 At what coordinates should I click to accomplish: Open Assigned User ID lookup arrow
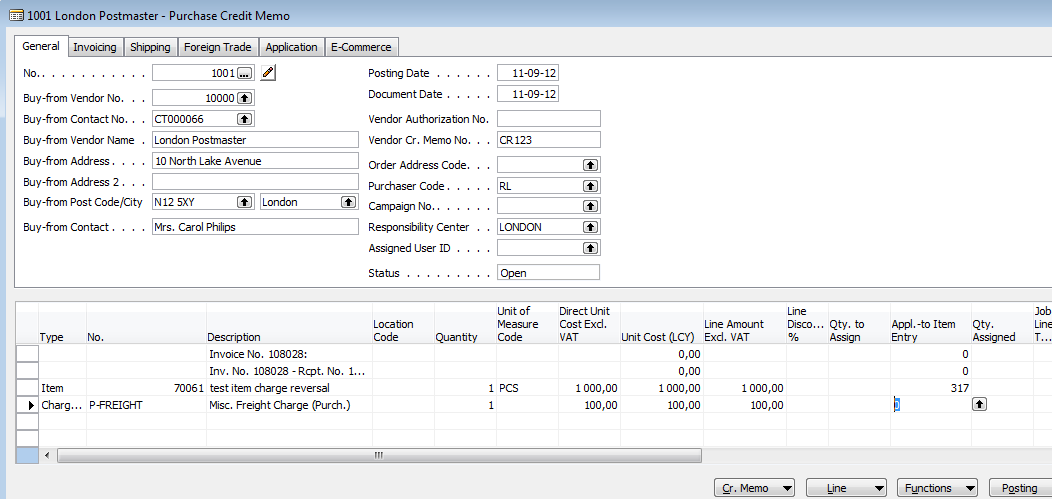590,248
